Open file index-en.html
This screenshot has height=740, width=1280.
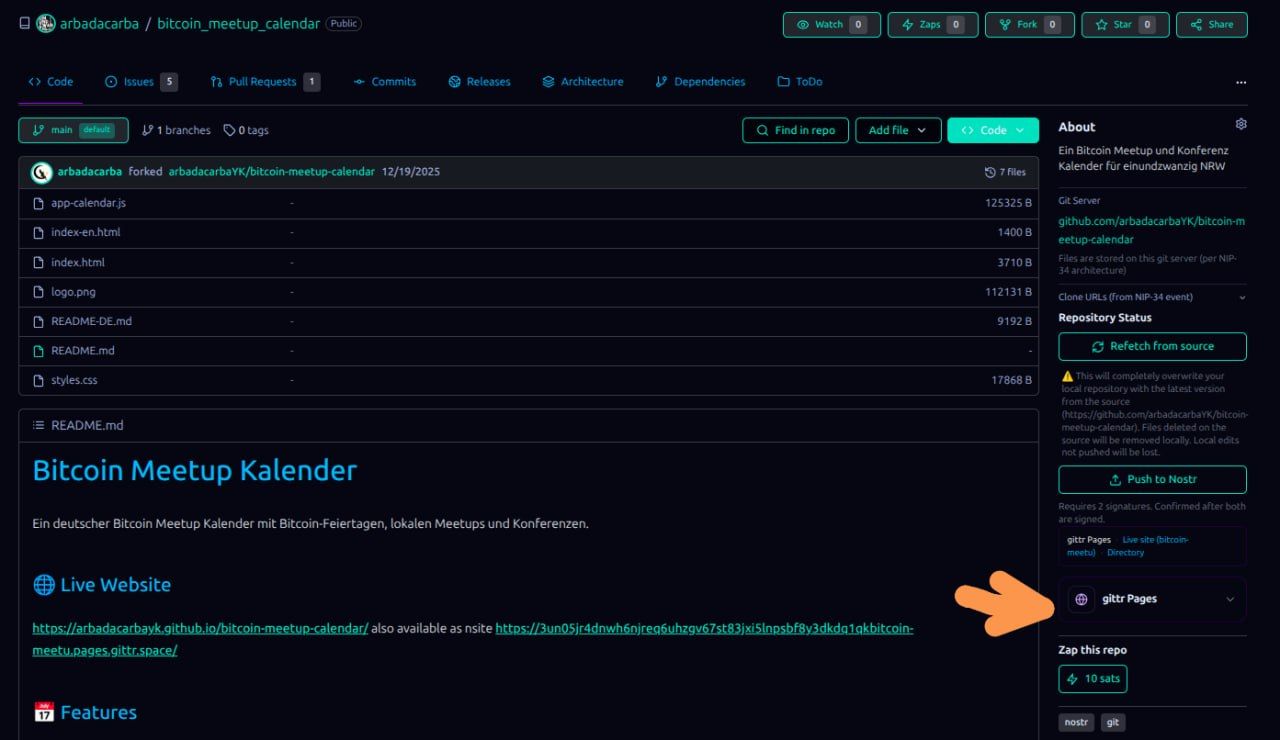pyautogui.click(x=86, y=233)
